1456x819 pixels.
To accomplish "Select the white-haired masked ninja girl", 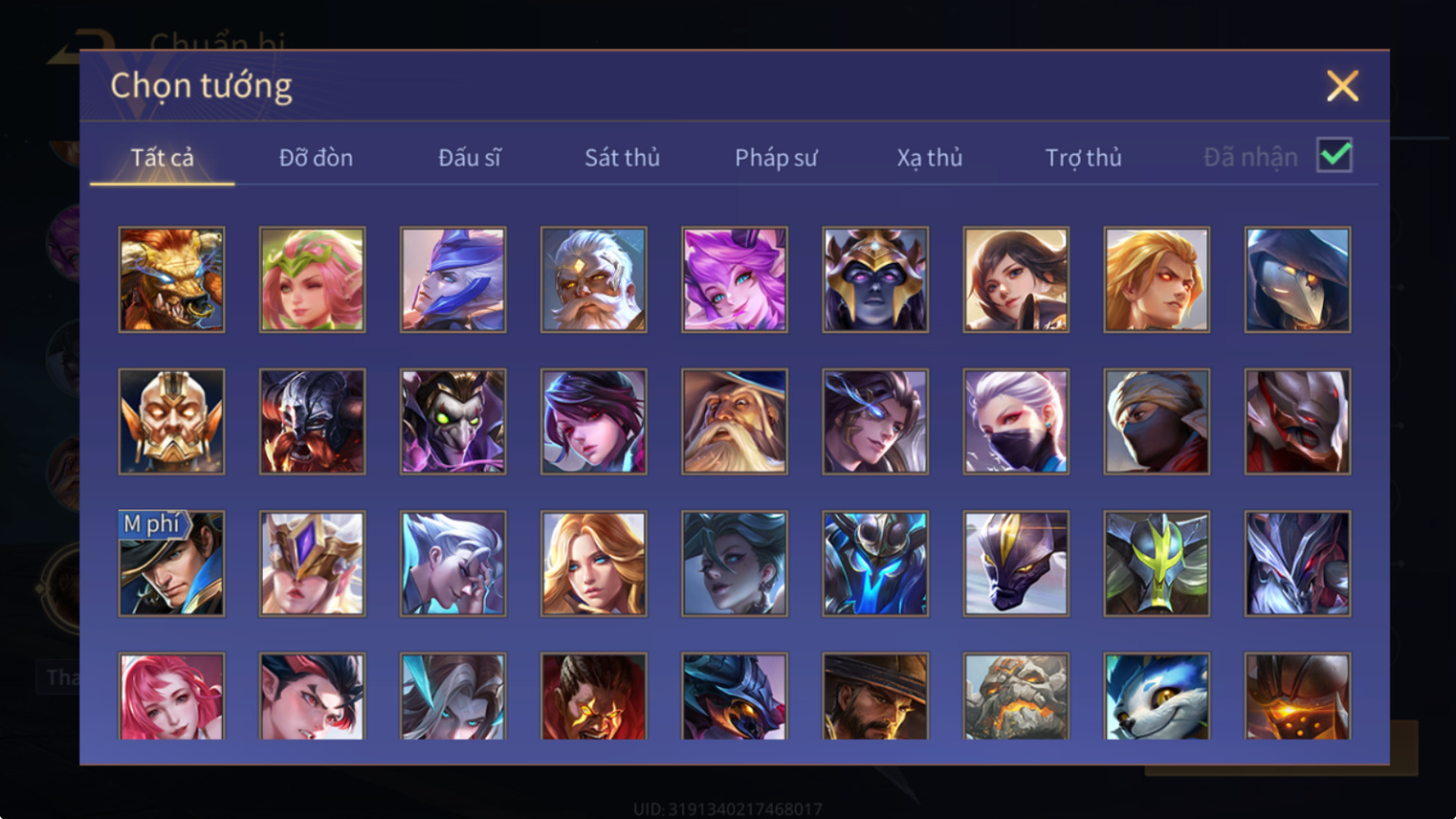I will click(1016, 421).
